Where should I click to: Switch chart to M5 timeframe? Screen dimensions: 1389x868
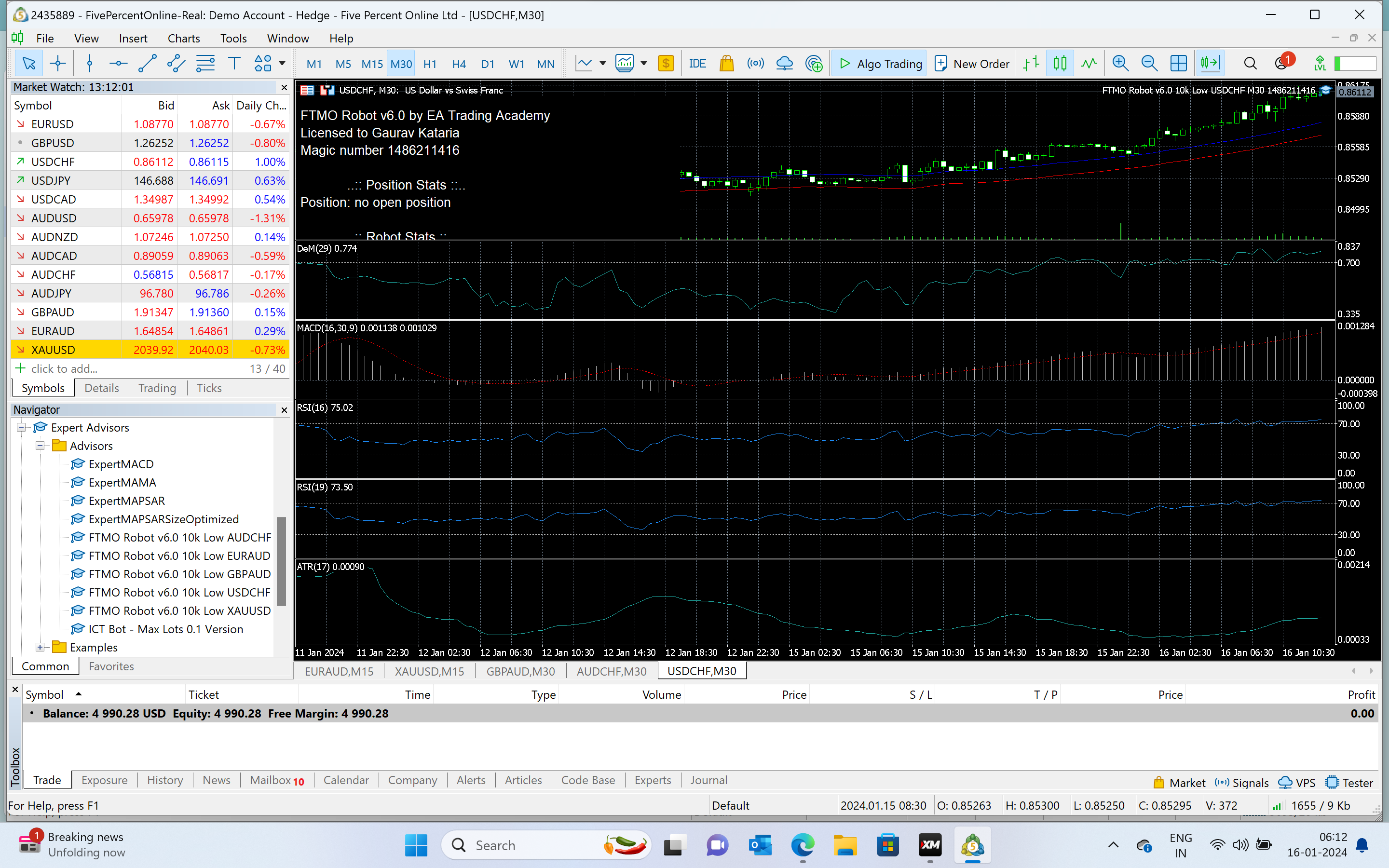343,64
